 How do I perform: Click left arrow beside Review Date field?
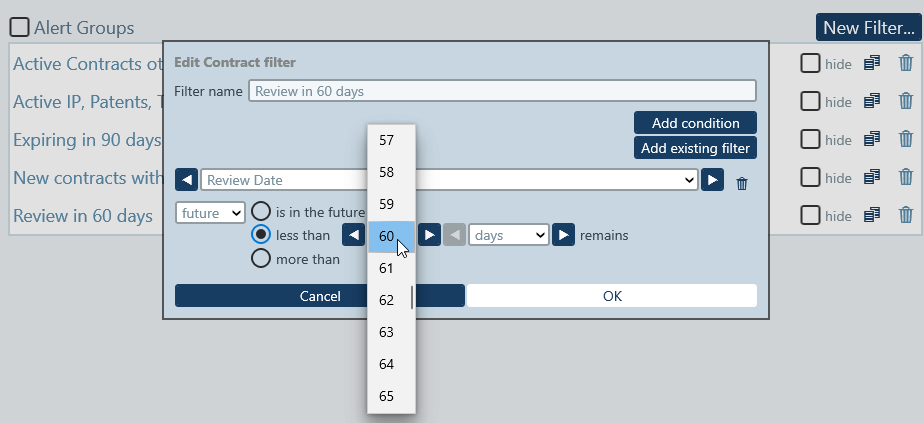[186, 180]
